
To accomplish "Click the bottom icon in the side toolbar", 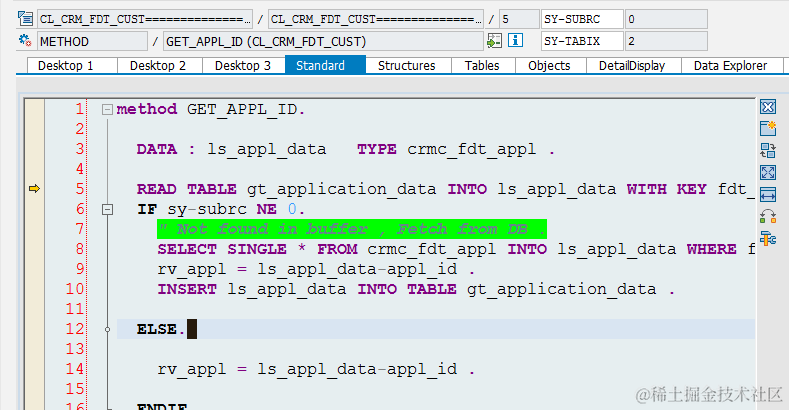I will click(768, 238).
